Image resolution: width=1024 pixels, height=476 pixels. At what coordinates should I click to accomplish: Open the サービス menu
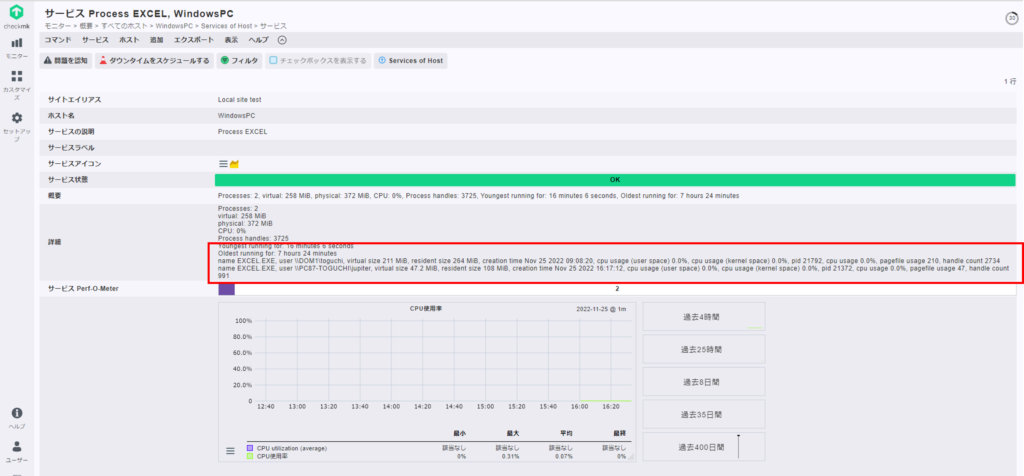tap(95, 40)
